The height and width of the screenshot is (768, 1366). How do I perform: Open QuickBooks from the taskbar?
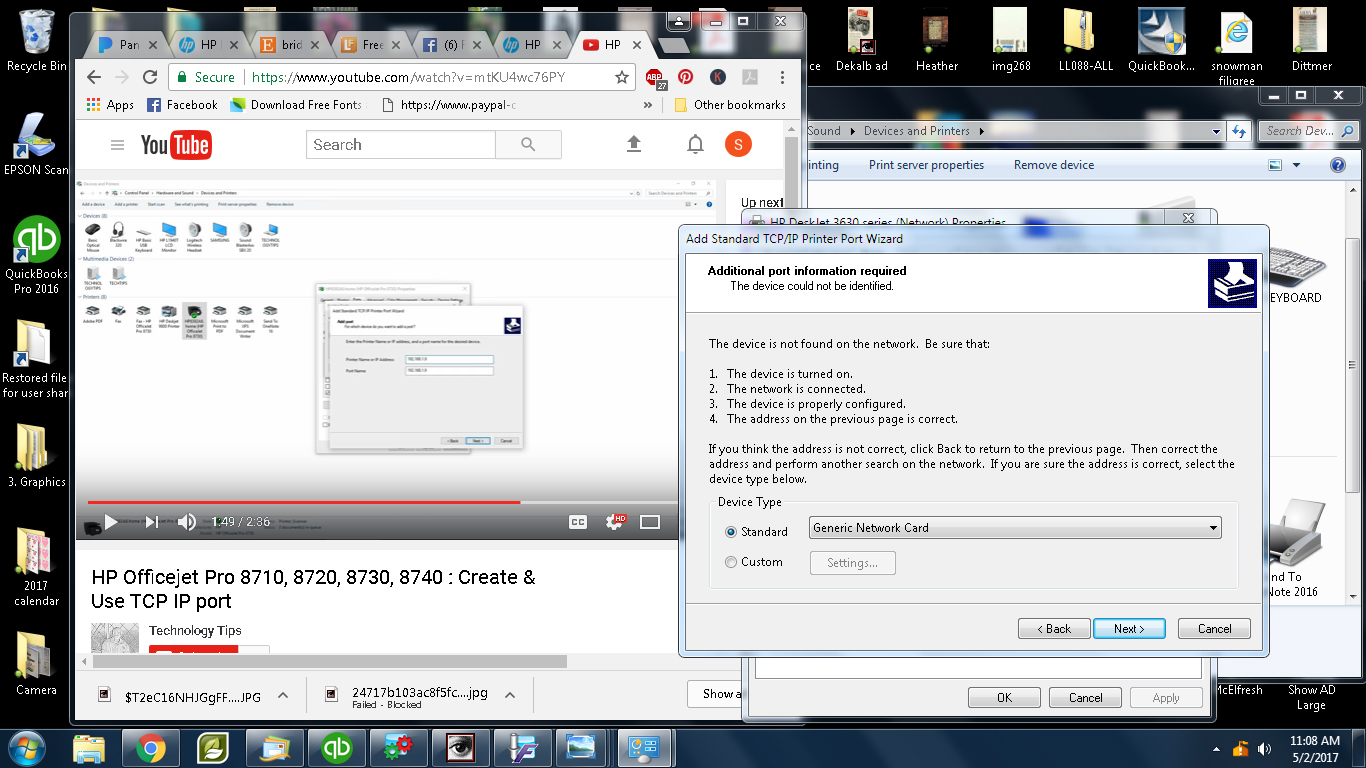[x=337, y=747]
